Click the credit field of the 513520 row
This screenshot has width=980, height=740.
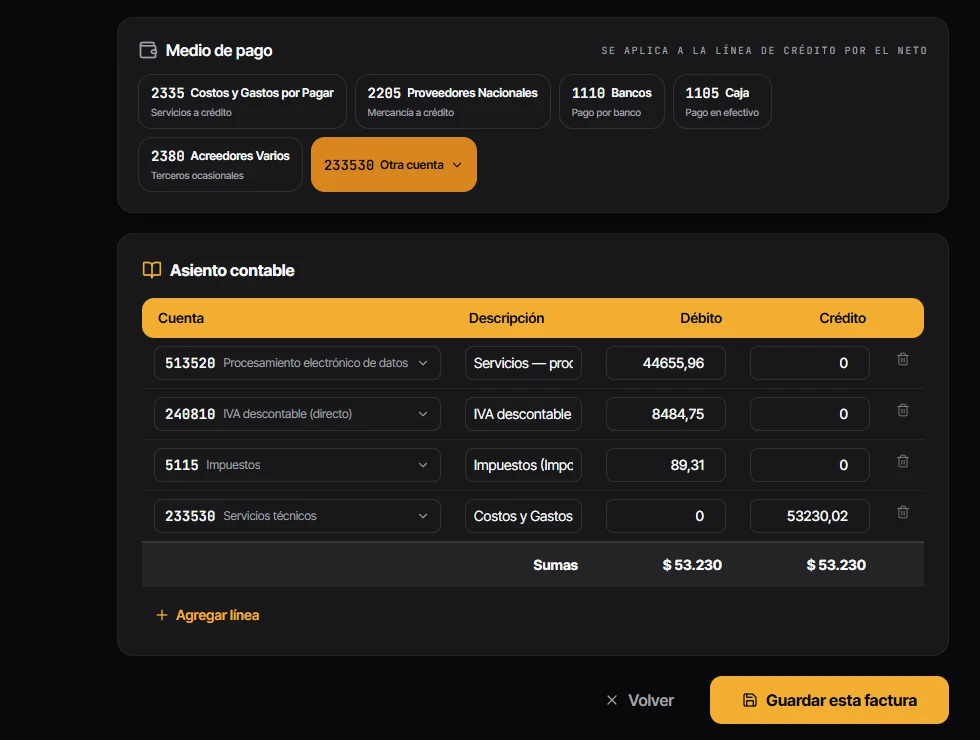(x=809, y=363)
